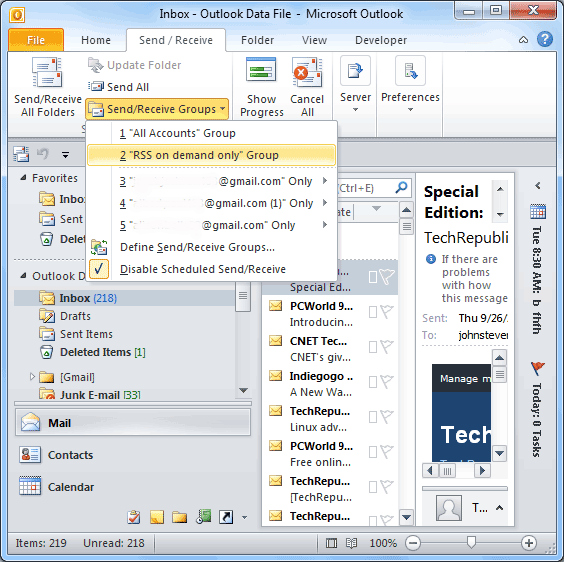Expand the To-Do Bar chevron
The height and width of the screenshot is (562, 564).
[x=538, y=186]
